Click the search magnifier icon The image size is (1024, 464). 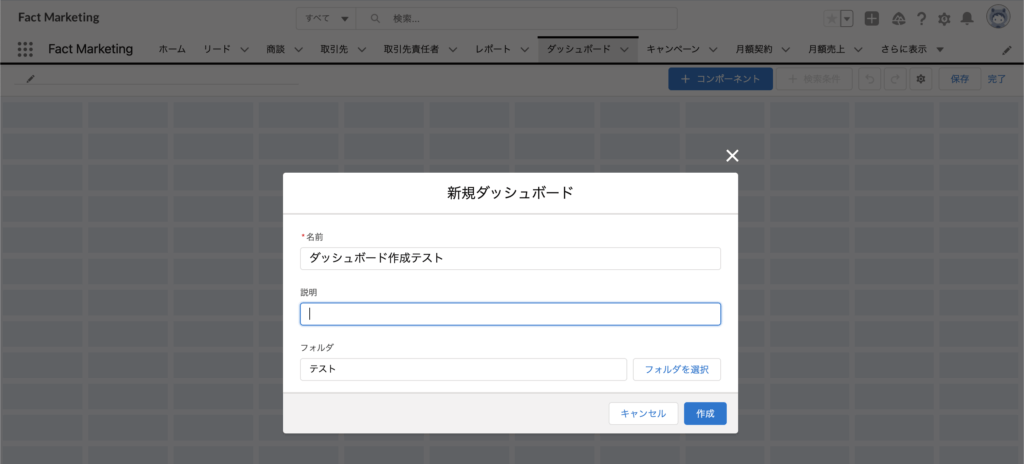coord(376,19)
